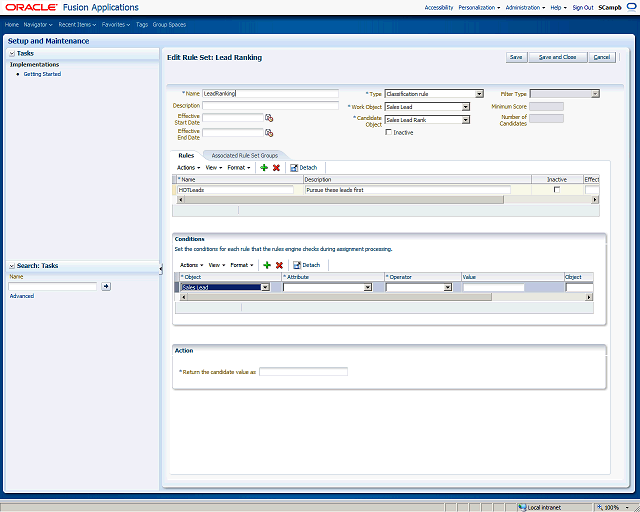The width and height of the screenshot is (640, 512).
Task: Open Administration menu
Action: pos(525,7)
